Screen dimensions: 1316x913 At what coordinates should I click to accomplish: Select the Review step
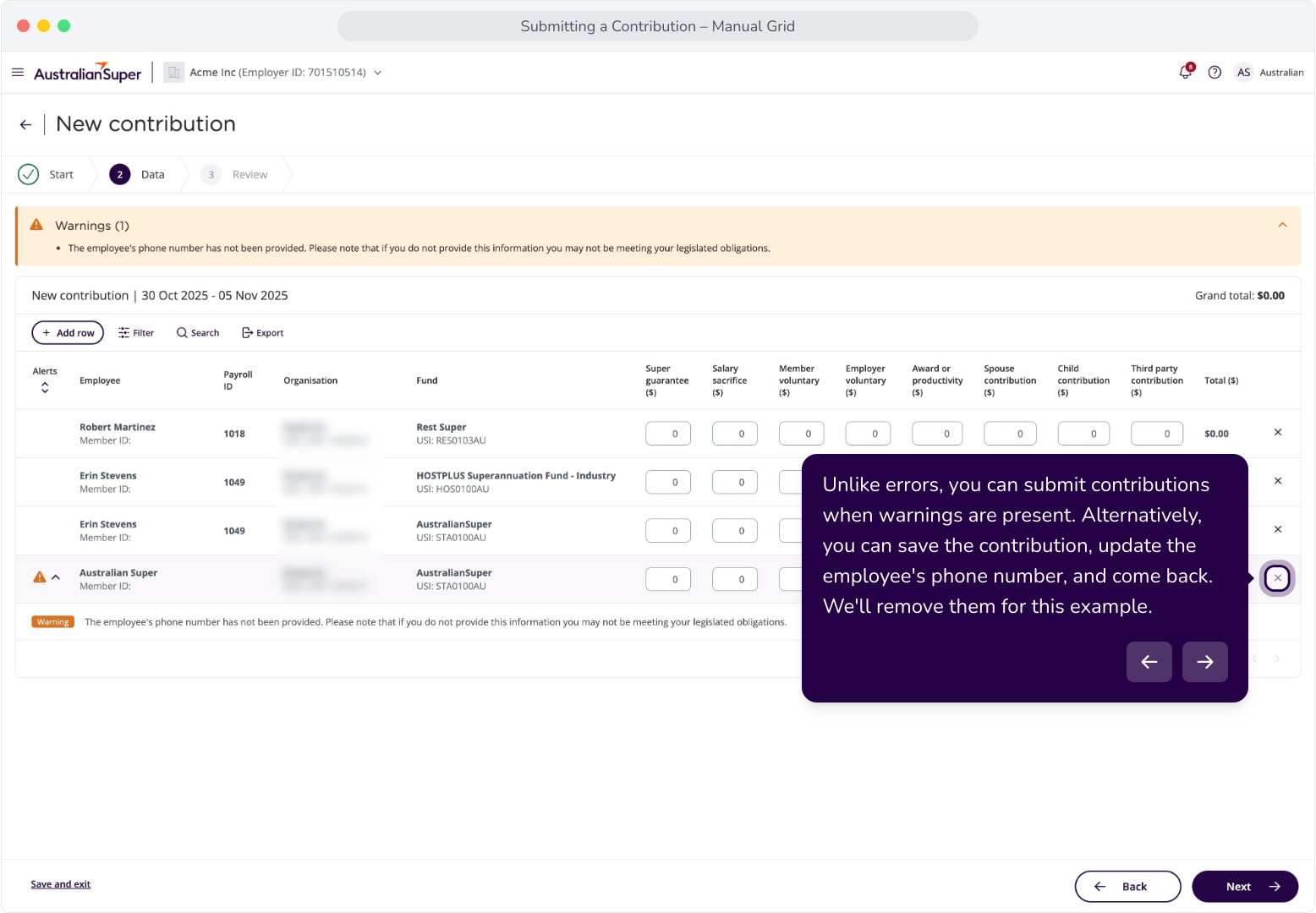pos(234,174)
